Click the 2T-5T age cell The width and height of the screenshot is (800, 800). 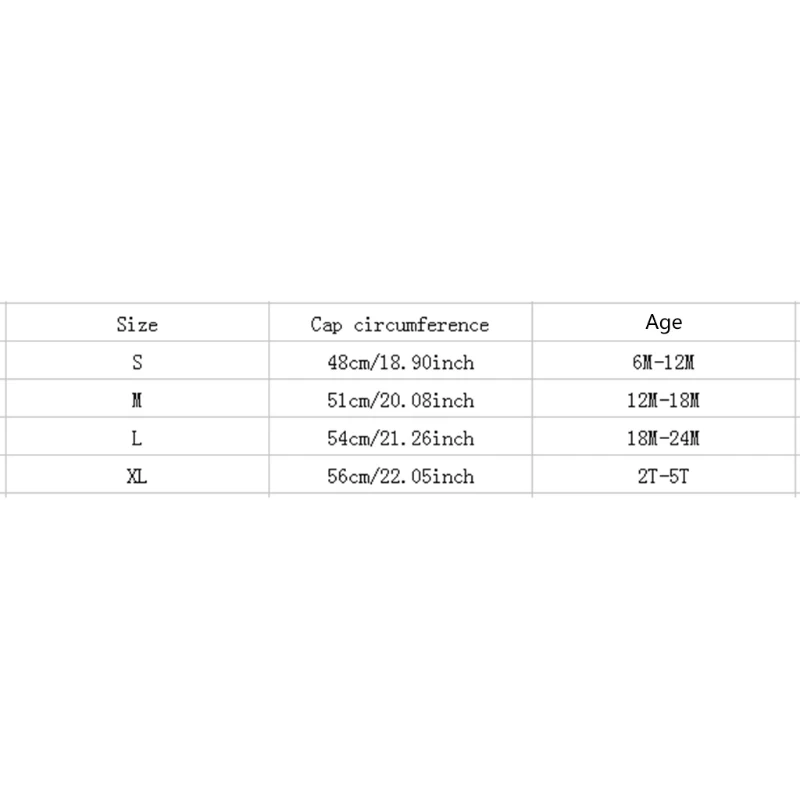pyautogui.click(x=664, y=476)
